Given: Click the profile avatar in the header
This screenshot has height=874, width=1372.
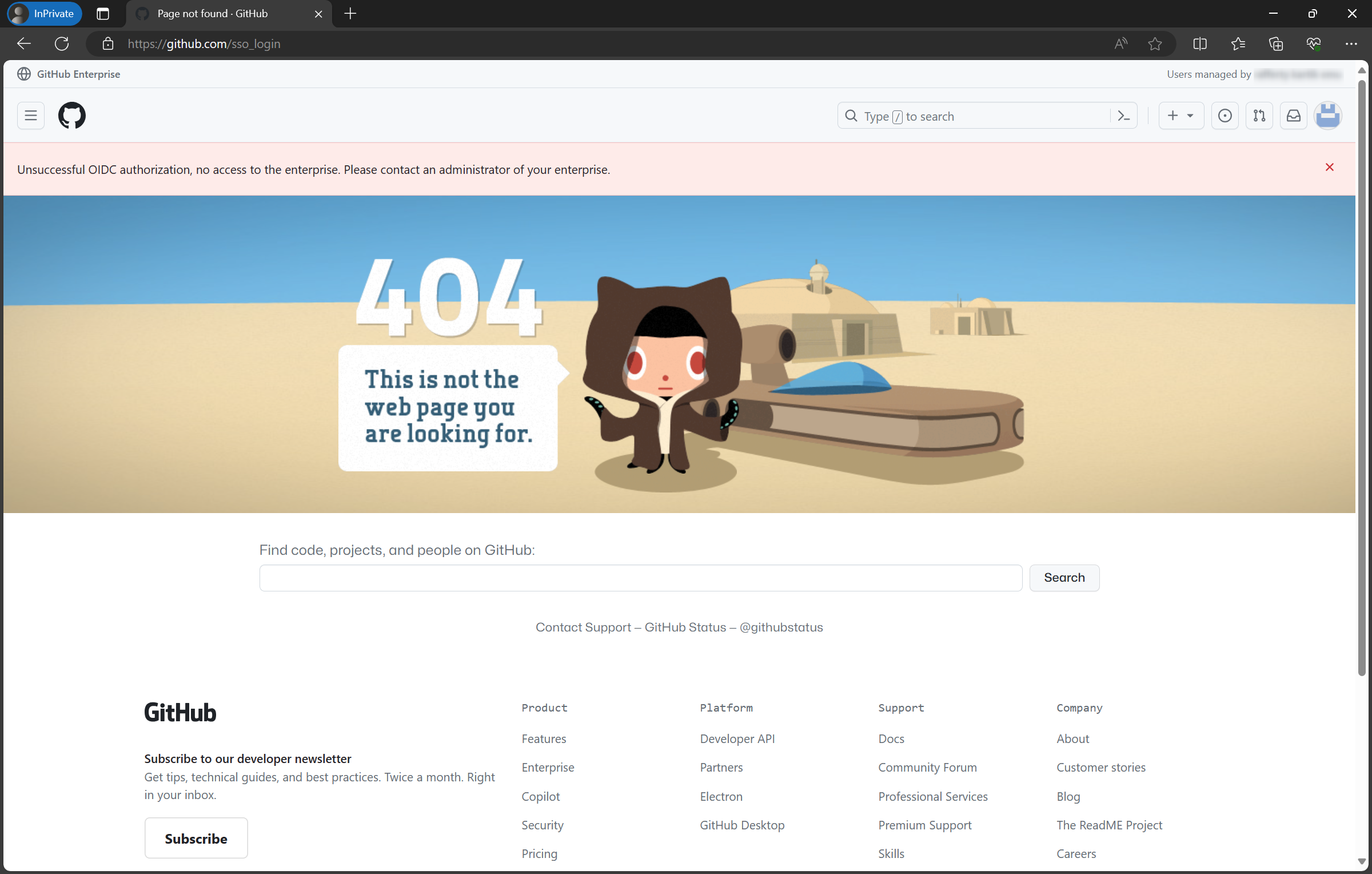Looking at the screenshot, I should [x=1327, y=115].
